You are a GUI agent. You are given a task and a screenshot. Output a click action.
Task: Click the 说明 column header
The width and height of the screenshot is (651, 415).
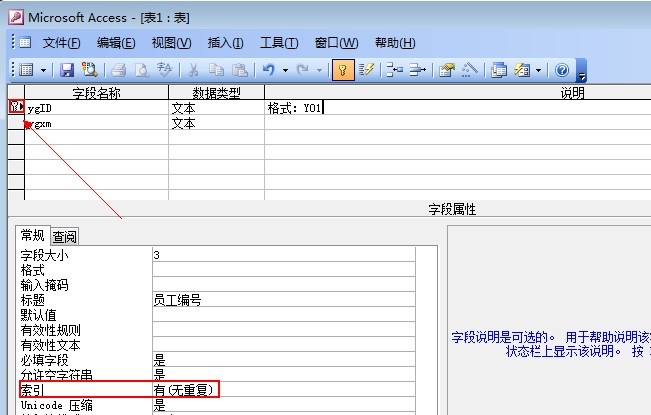[x=458, y=93]
